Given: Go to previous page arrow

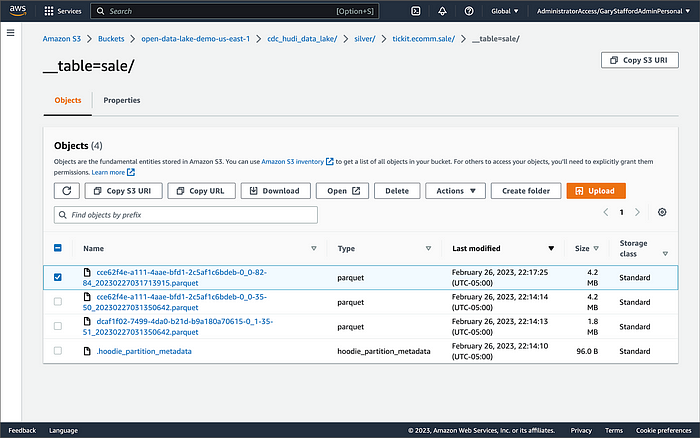Looking at the screenshot, I should 606,212.
